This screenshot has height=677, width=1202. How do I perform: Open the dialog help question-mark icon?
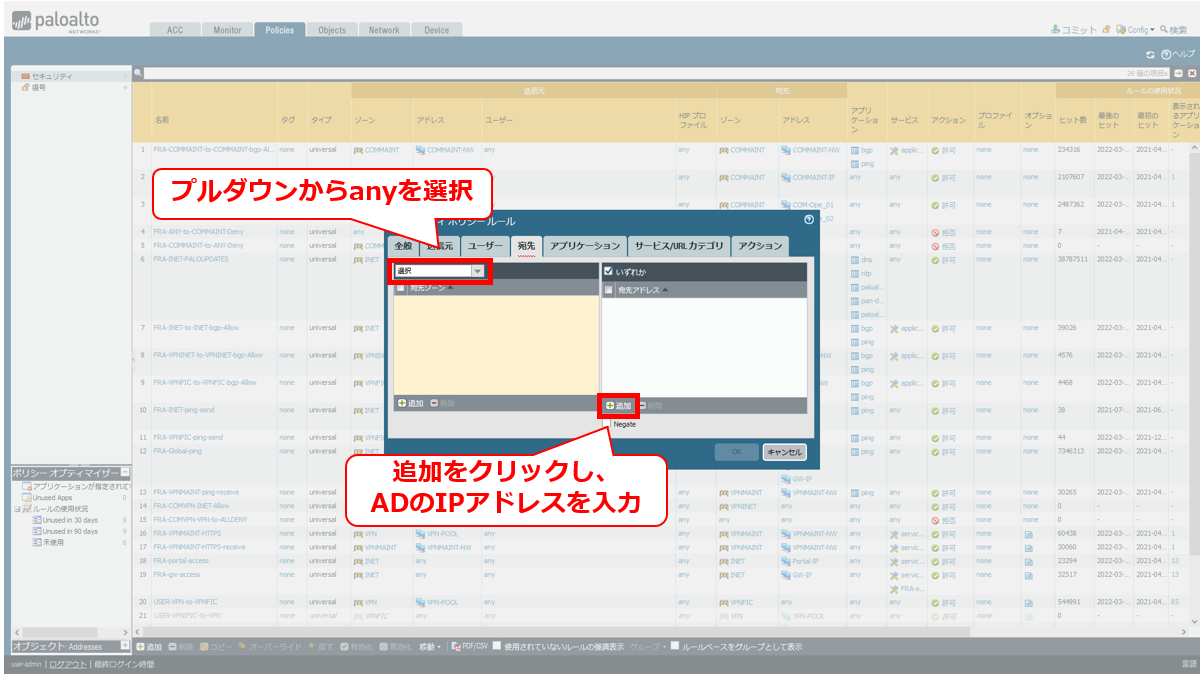coord(809,218)
